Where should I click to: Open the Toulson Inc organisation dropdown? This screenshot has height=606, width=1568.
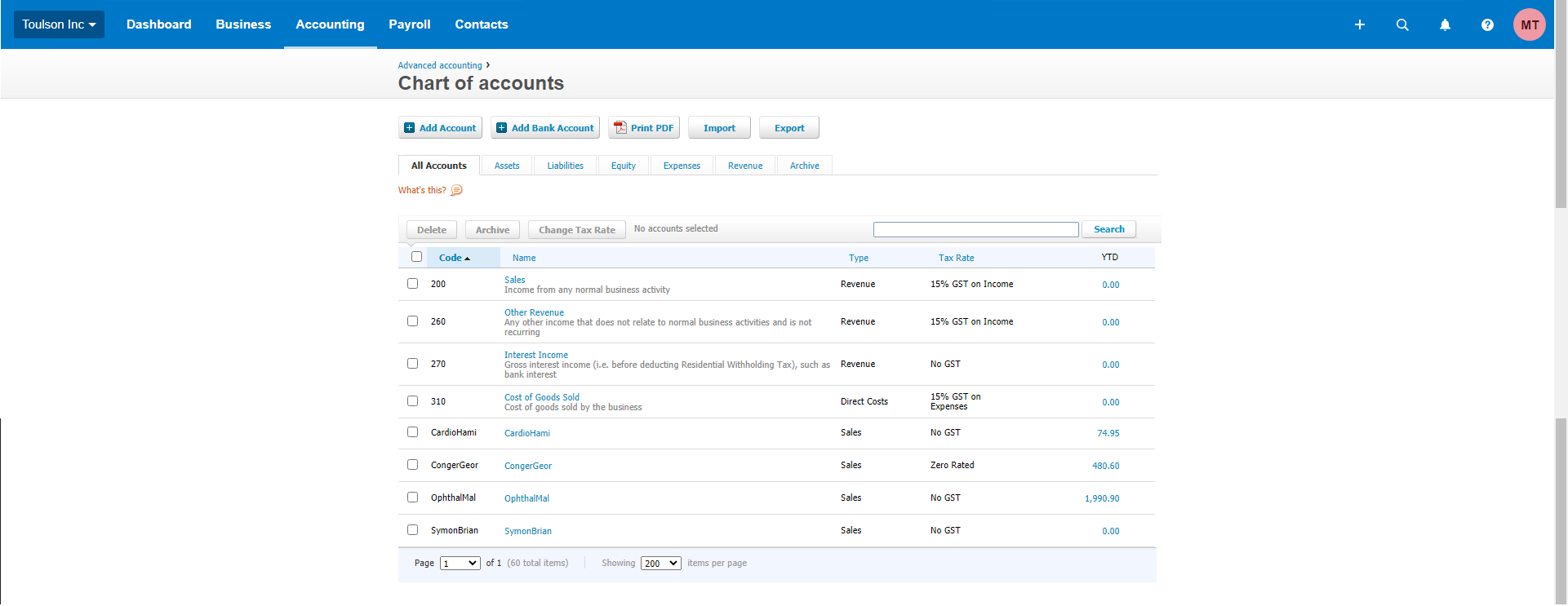59,24
